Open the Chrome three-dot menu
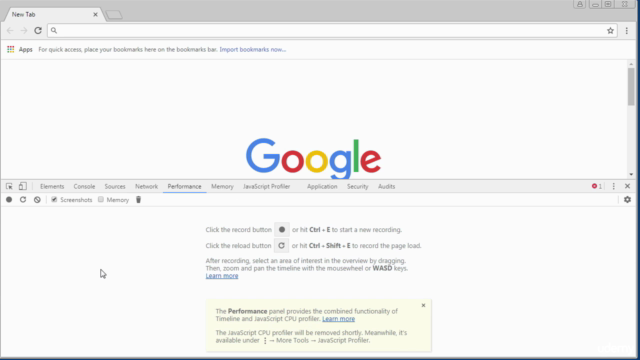The height and width of the screenshot is (360, 640). pyautogui.click(x=627, y=31)
